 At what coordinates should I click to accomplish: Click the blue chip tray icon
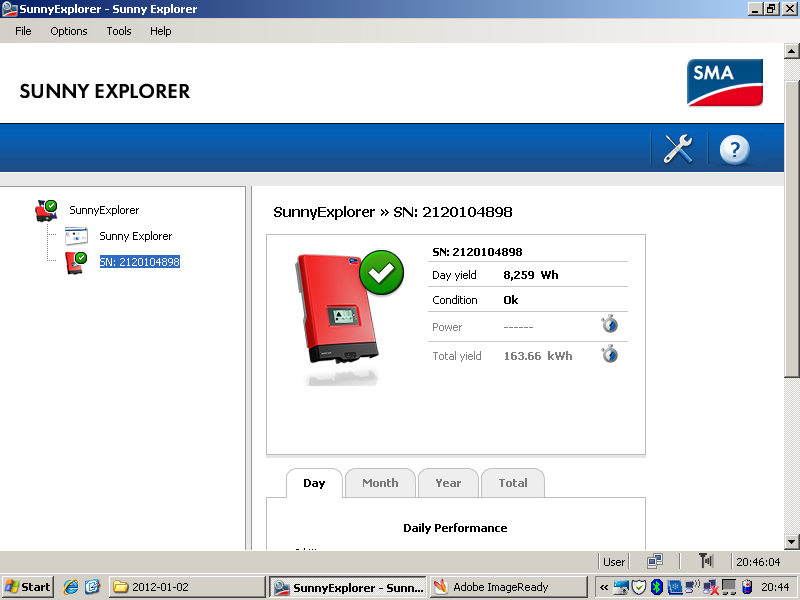click(674, 587)
